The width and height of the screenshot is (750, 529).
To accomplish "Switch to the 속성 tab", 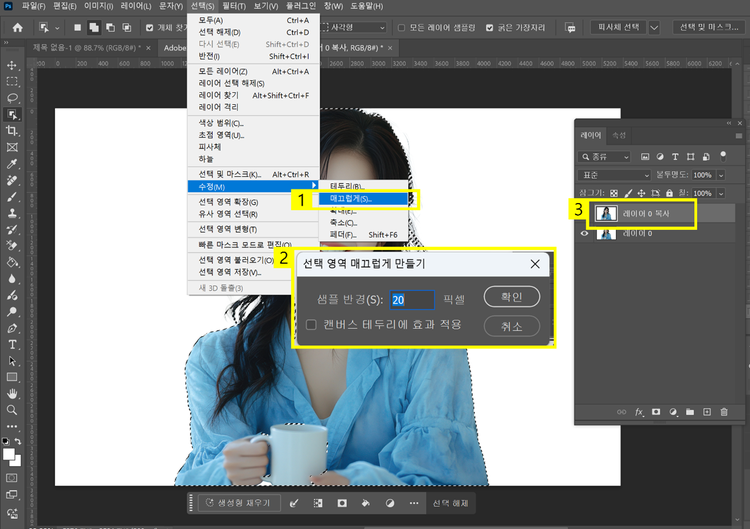I will (x=619, y=136).
